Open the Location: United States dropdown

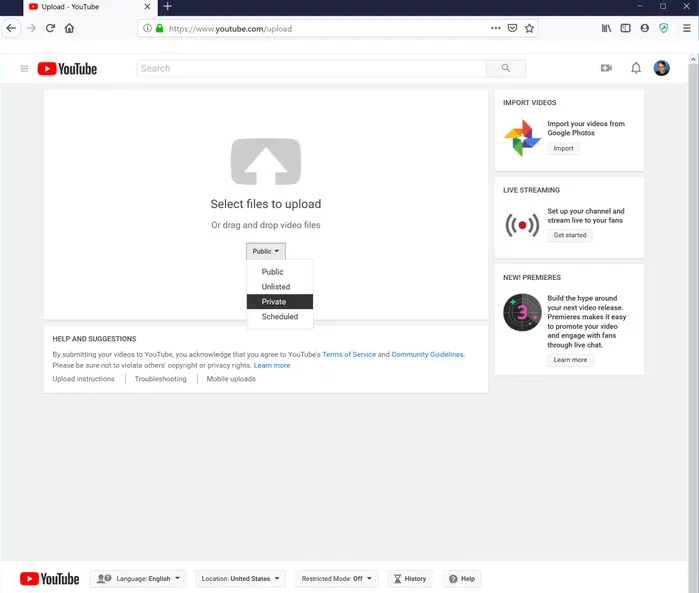pos(240,579)
